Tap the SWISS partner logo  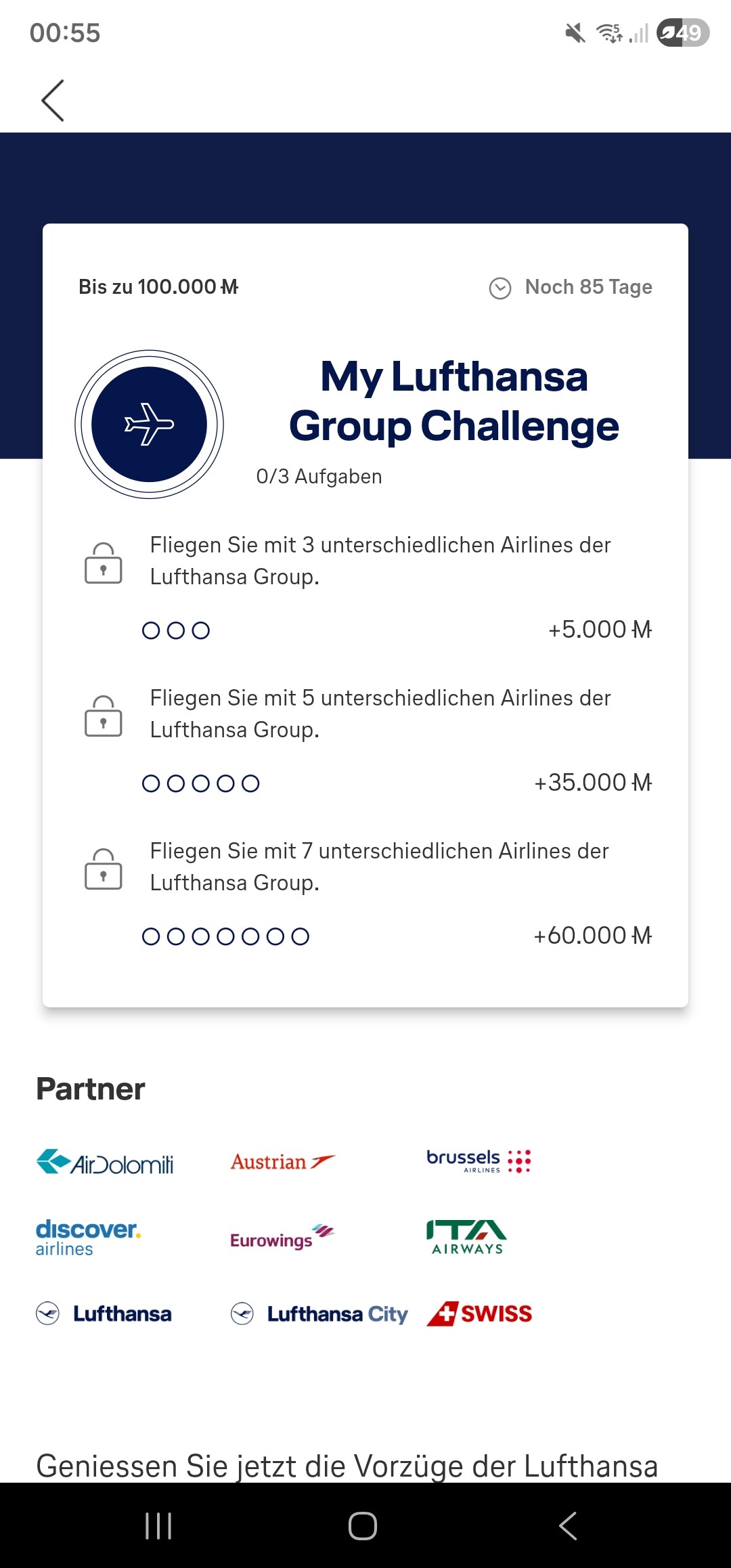click(x=479, y=1313)
